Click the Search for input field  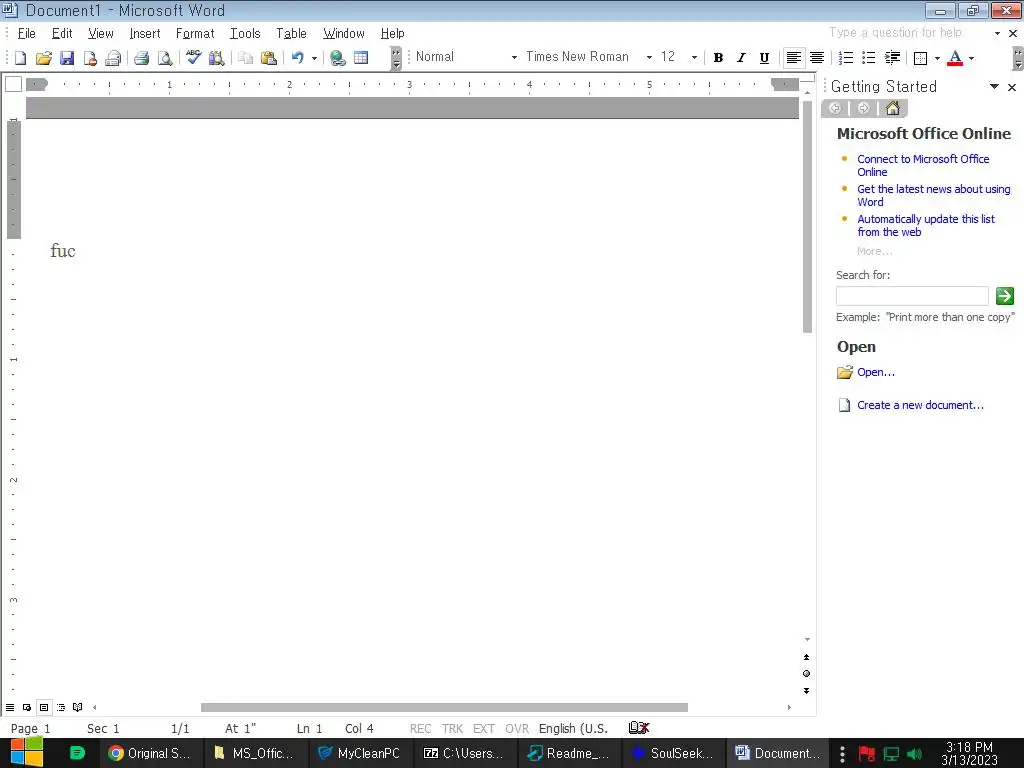coord(912,296)
